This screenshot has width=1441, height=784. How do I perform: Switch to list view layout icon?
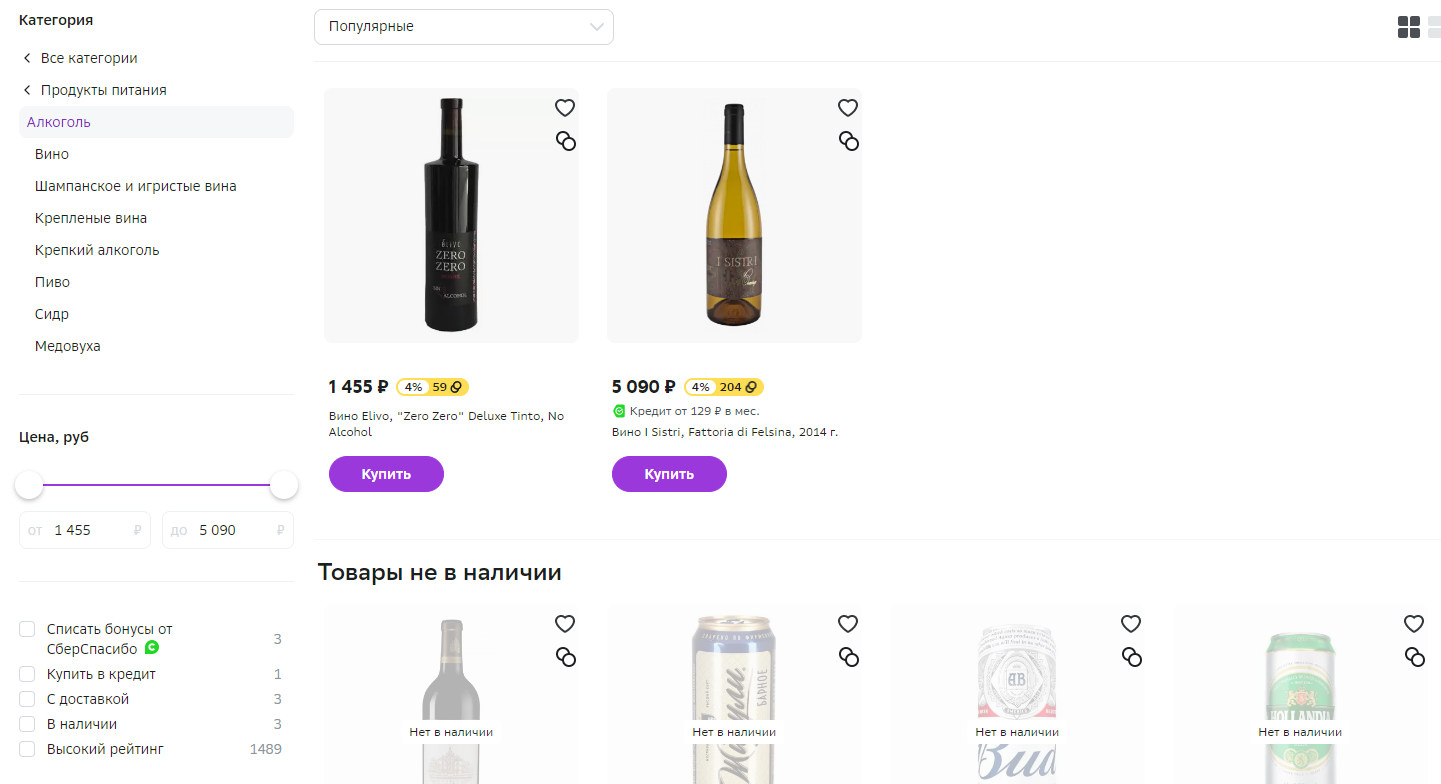click(1434, 27)
